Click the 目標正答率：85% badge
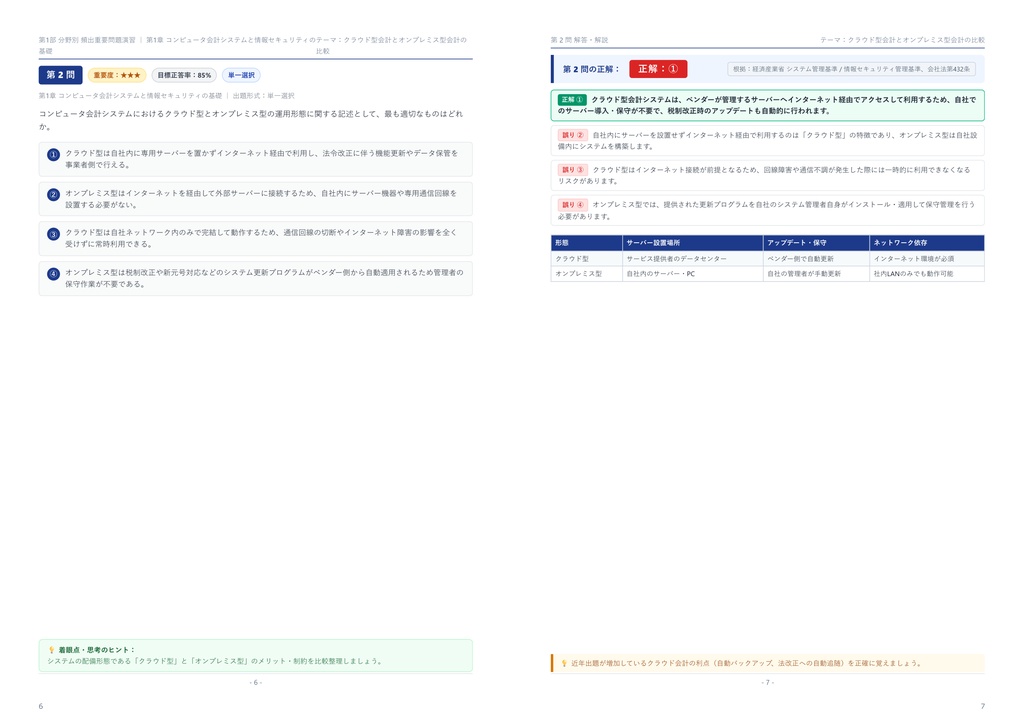The image size is (1024, 724). point(184,75)
